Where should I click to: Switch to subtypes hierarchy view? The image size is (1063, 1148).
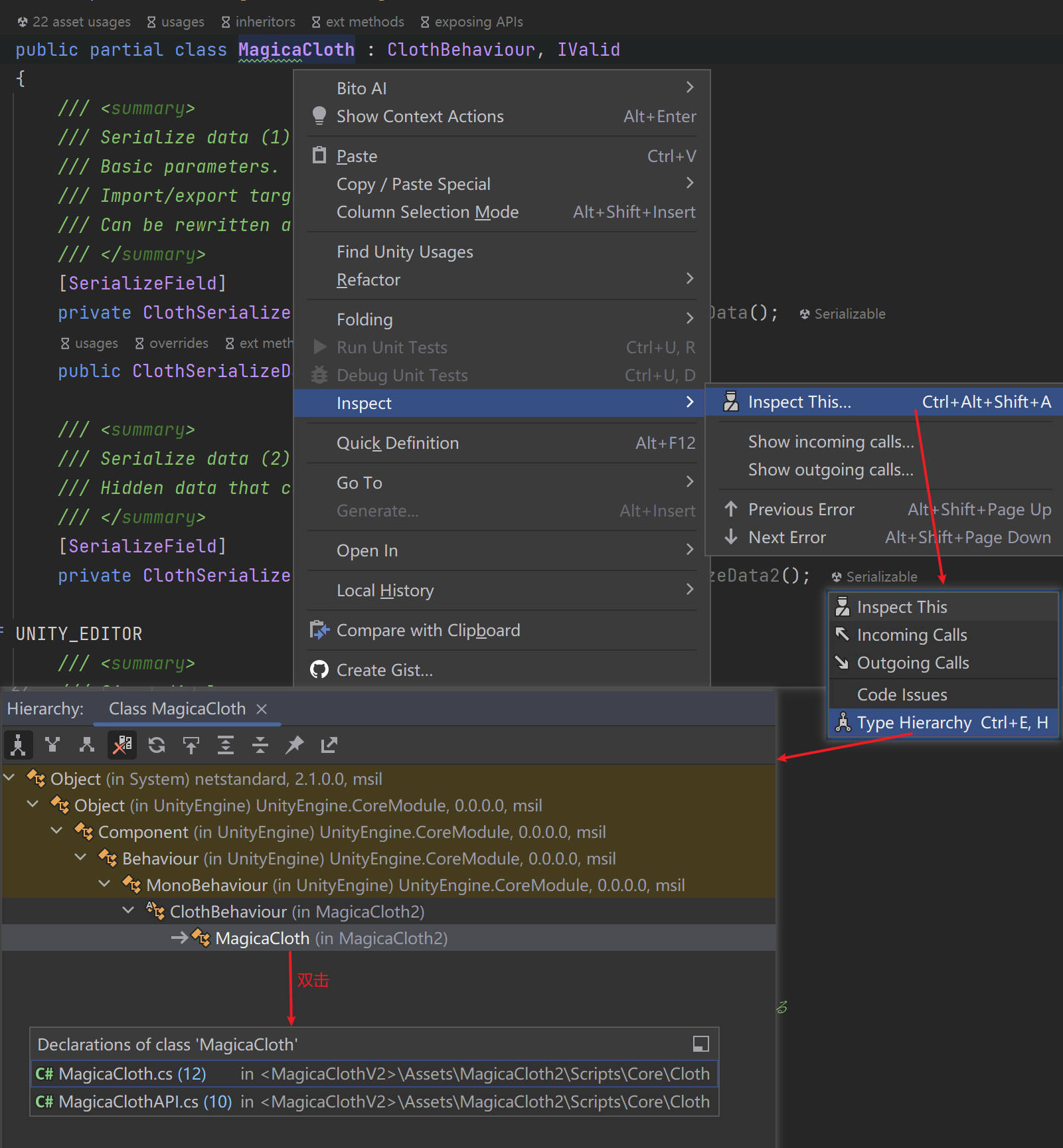87,745
